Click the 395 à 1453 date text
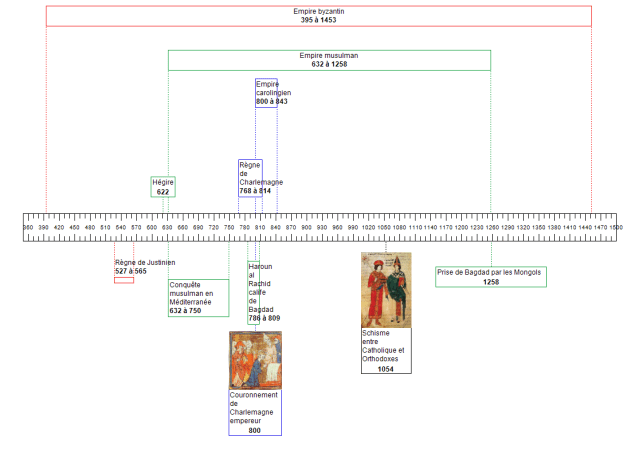 tap(318, 20)
